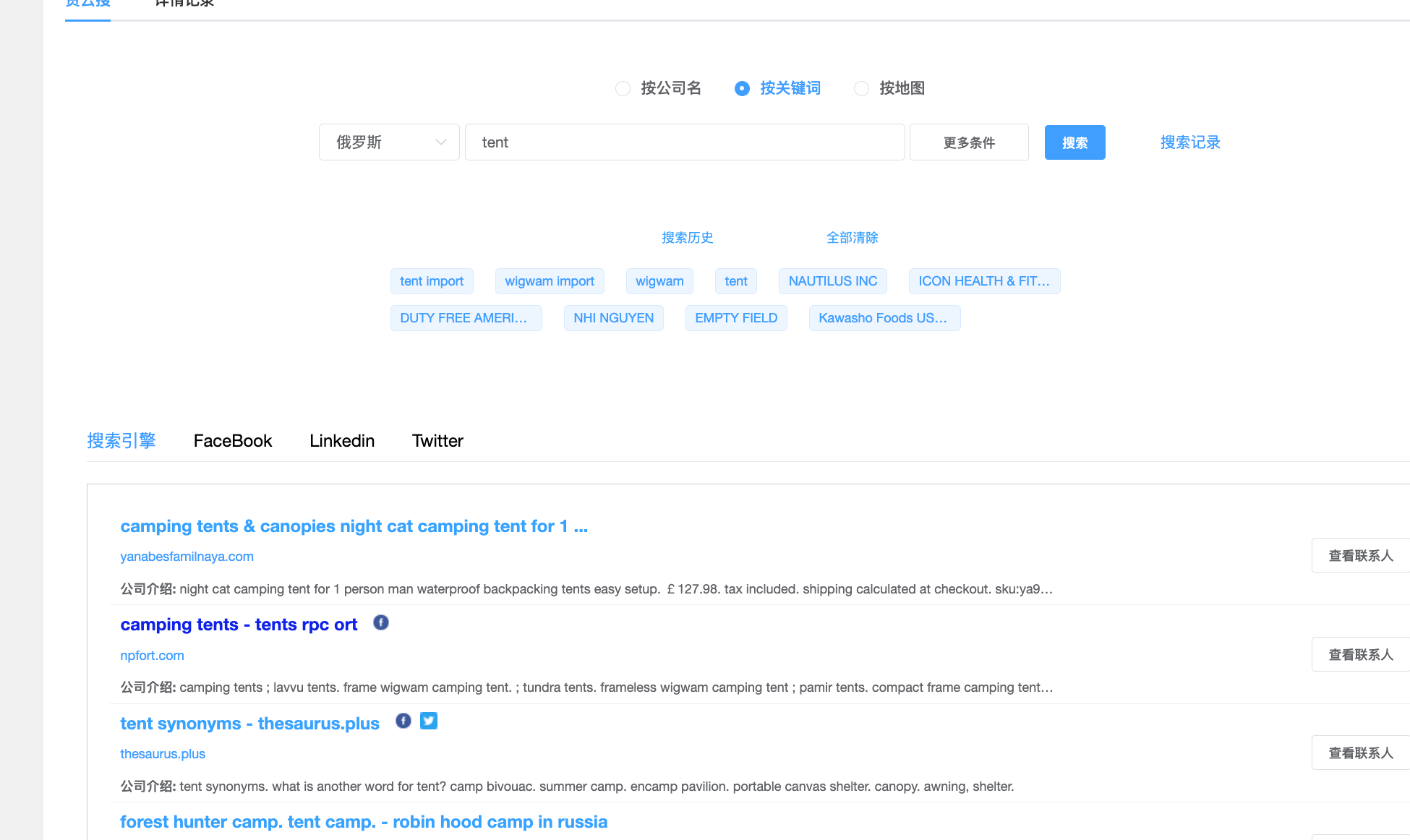Switch to the Twitter tab

[437, 441]
